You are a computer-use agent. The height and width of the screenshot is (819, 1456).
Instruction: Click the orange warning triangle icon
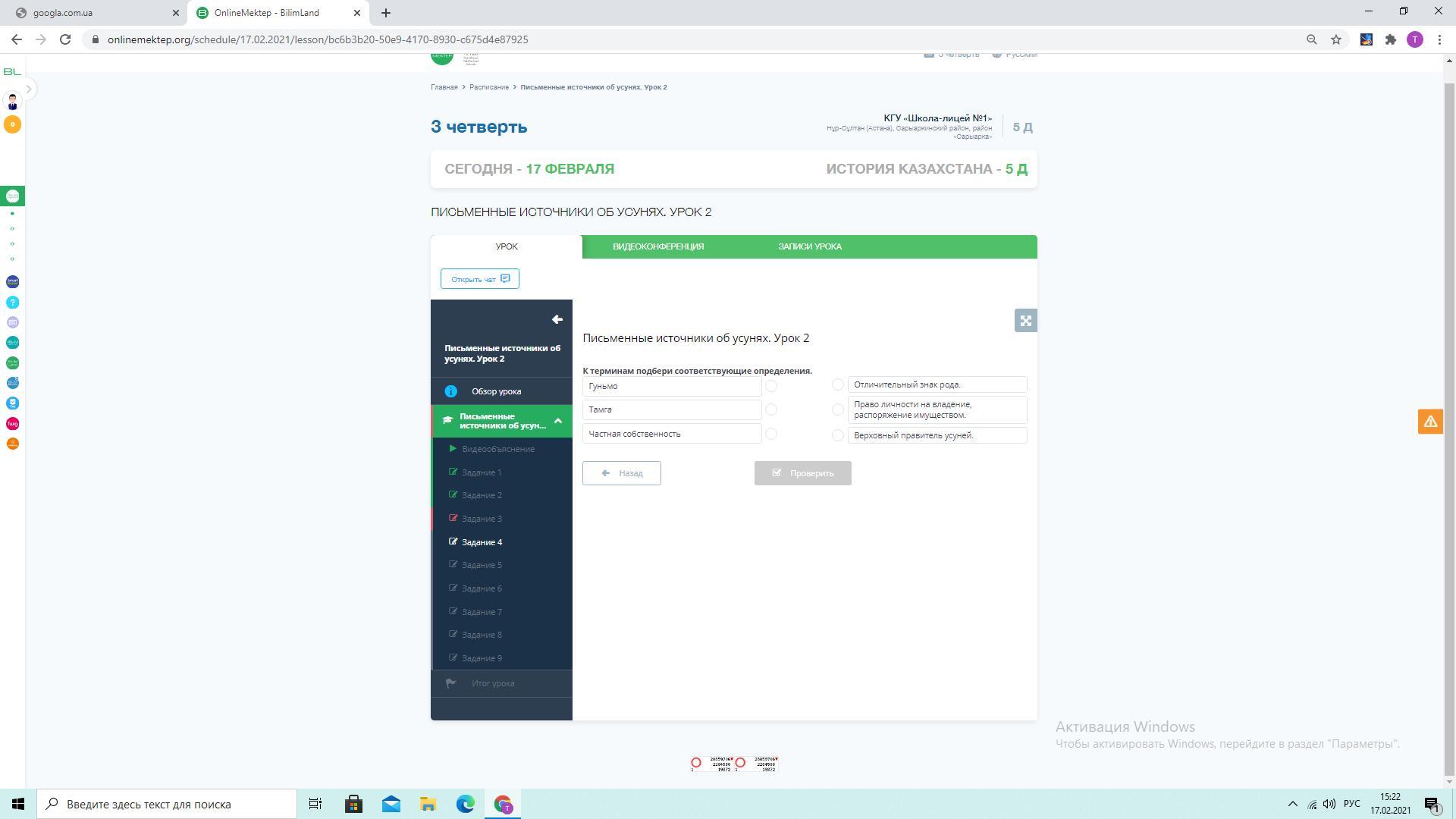coord(1430,422)
